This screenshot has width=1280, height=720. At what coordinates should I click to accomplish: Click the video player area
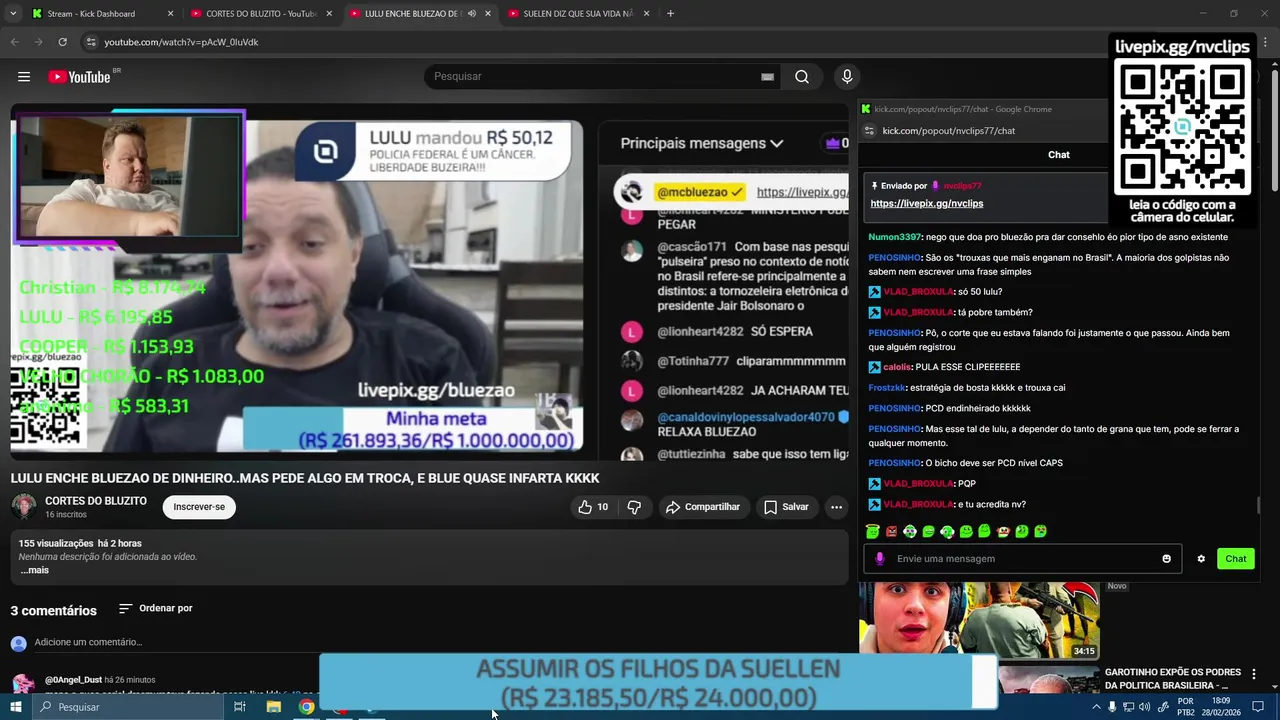click(429, 281)
